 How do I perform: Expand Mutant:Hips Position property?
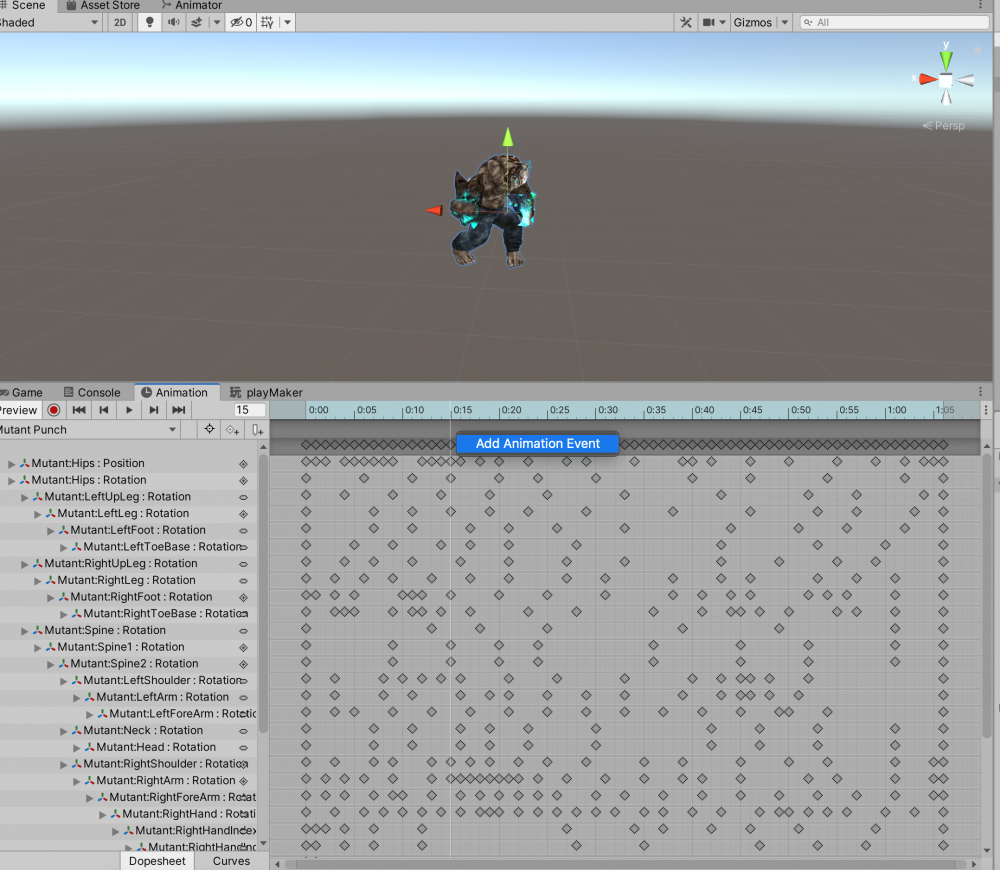[11, 464]
